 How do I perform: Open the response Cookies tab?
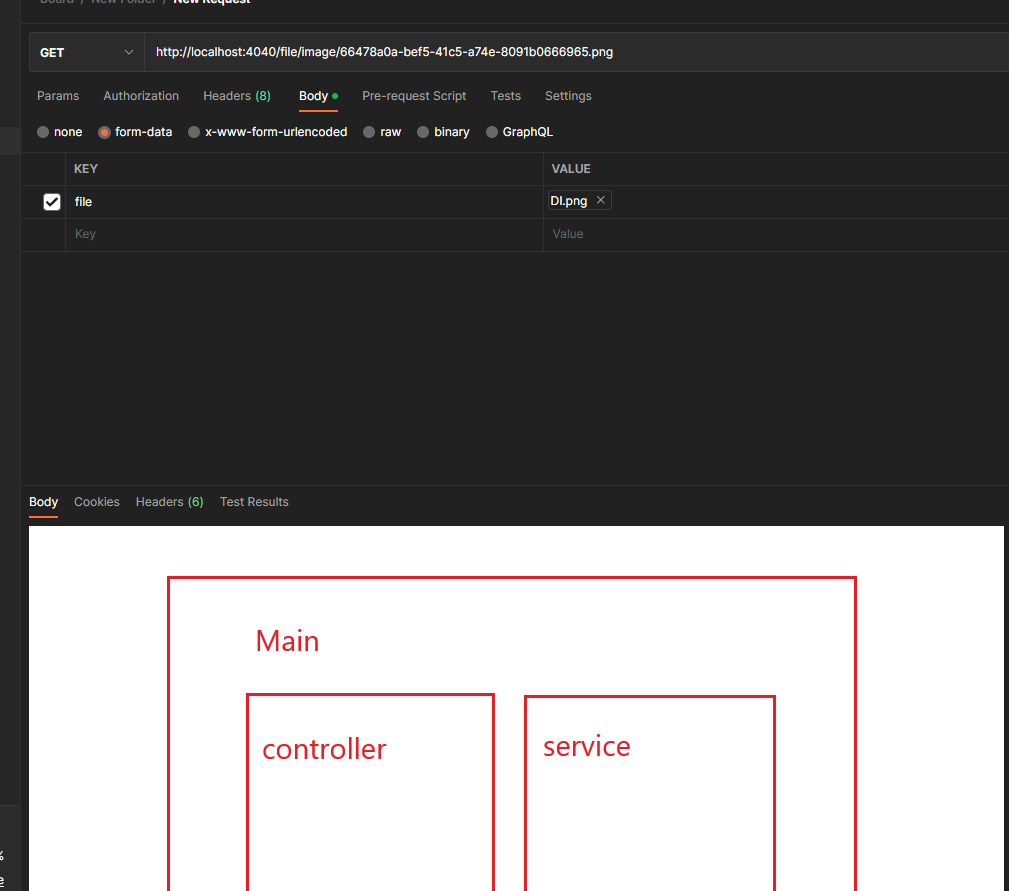[x=97, y=502]
